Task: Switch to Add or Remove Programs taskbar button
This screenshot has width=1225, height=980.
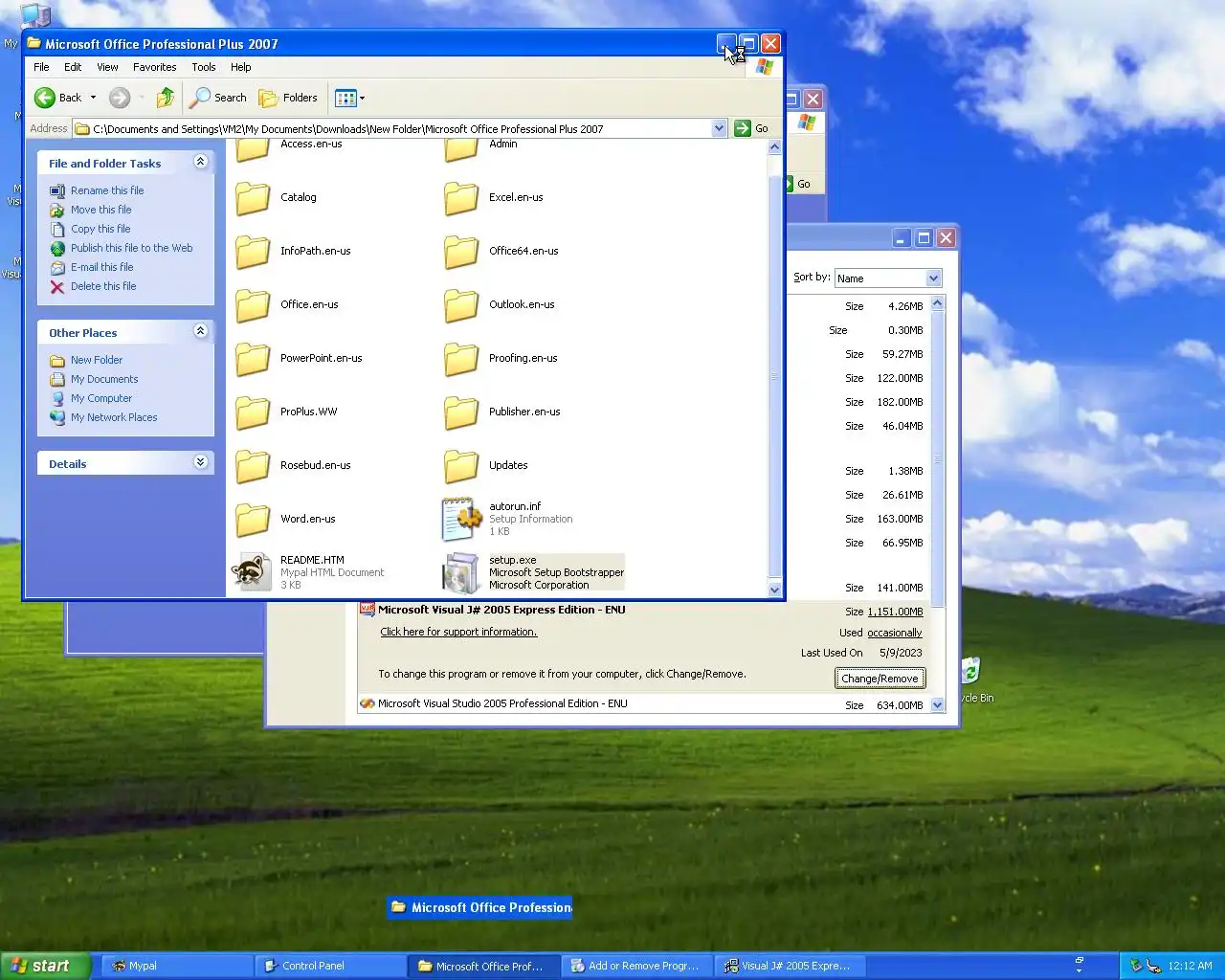Action: (x=637, y=966)
